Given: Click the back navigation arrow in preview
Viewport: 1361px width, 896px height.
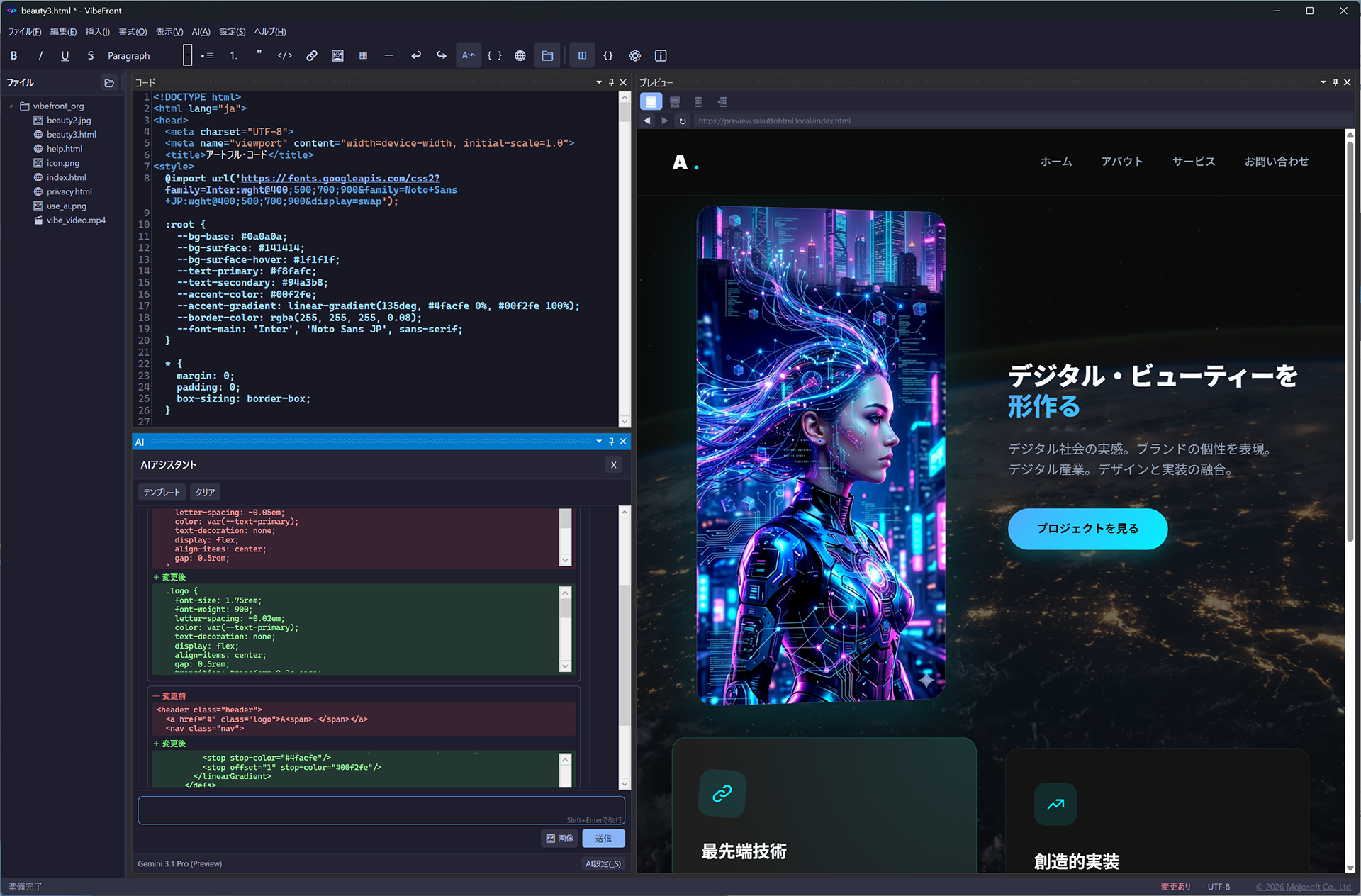Looking at the screenshot, I should 646,121.
